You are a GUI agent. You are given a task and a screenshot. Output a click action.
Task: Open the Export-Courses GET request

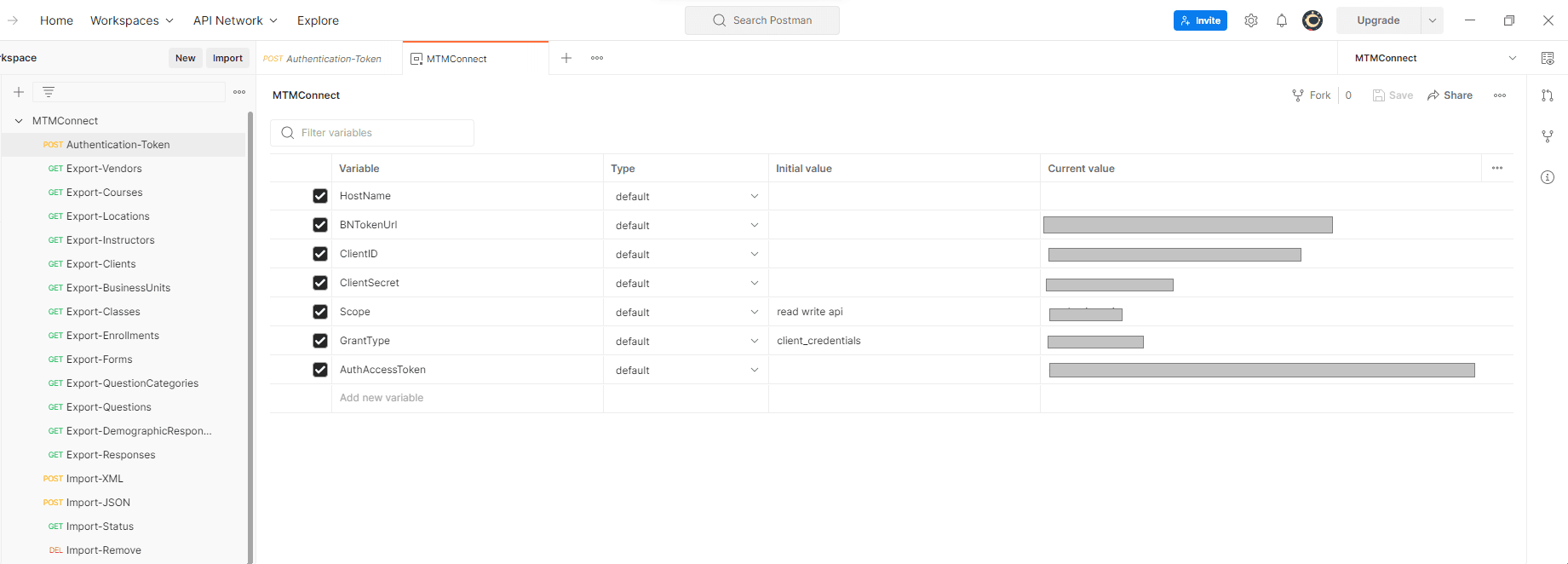coord(123,193)
